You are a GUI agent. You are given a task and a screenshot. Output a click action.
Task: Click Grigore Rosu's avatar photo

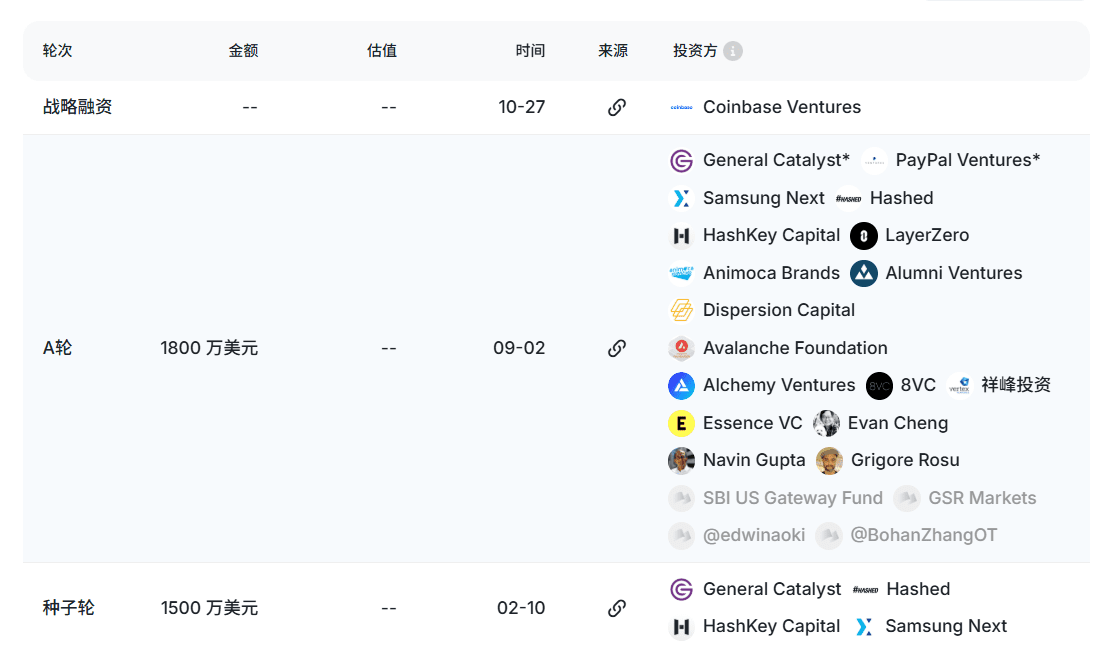tap(829, 461)
